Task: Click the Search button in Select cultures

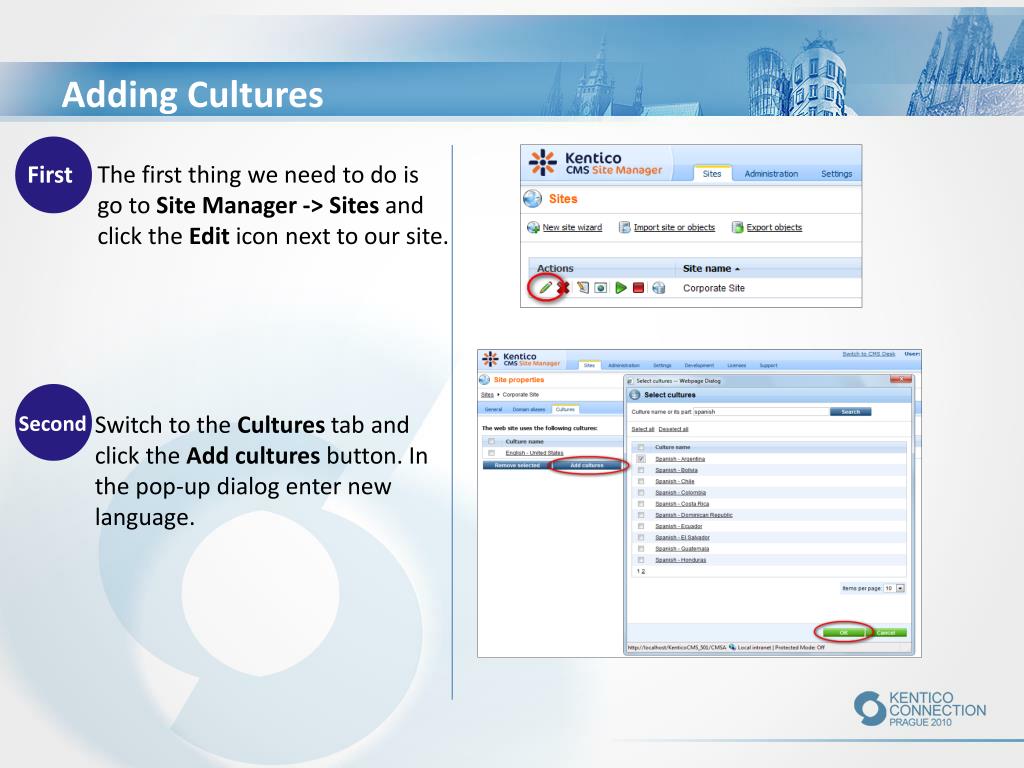Action: [850, 411]
